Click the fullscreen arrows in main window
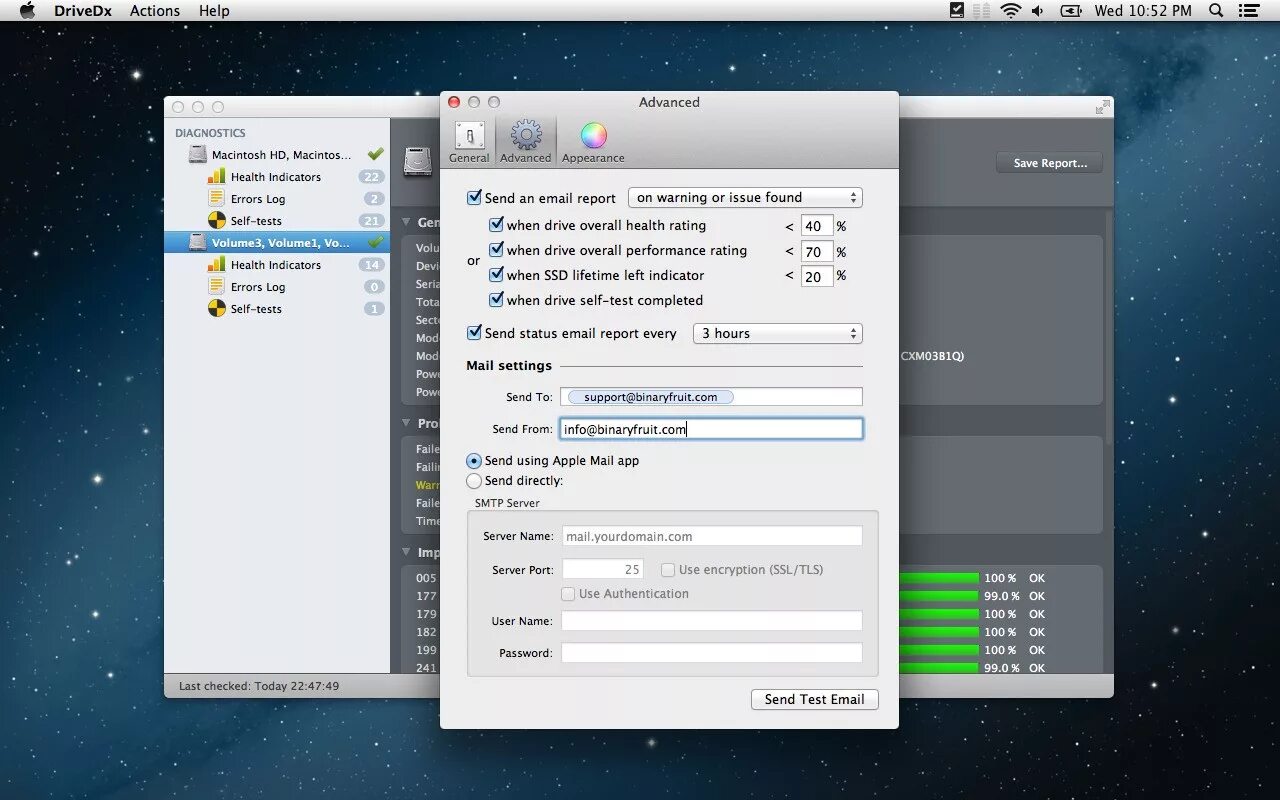1280x800 pixels. pyautogui.click(x=1103, y=107)
